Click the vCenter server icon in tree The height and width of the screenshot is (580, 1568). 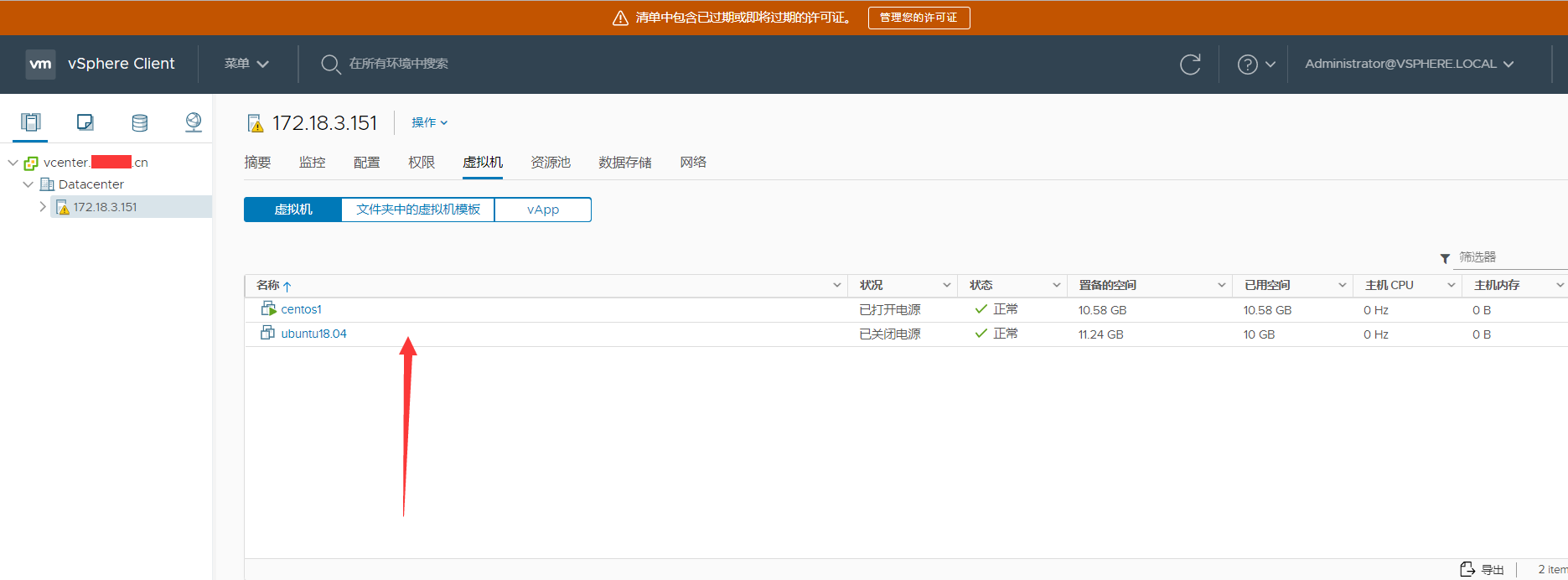[x=31, y=163]
